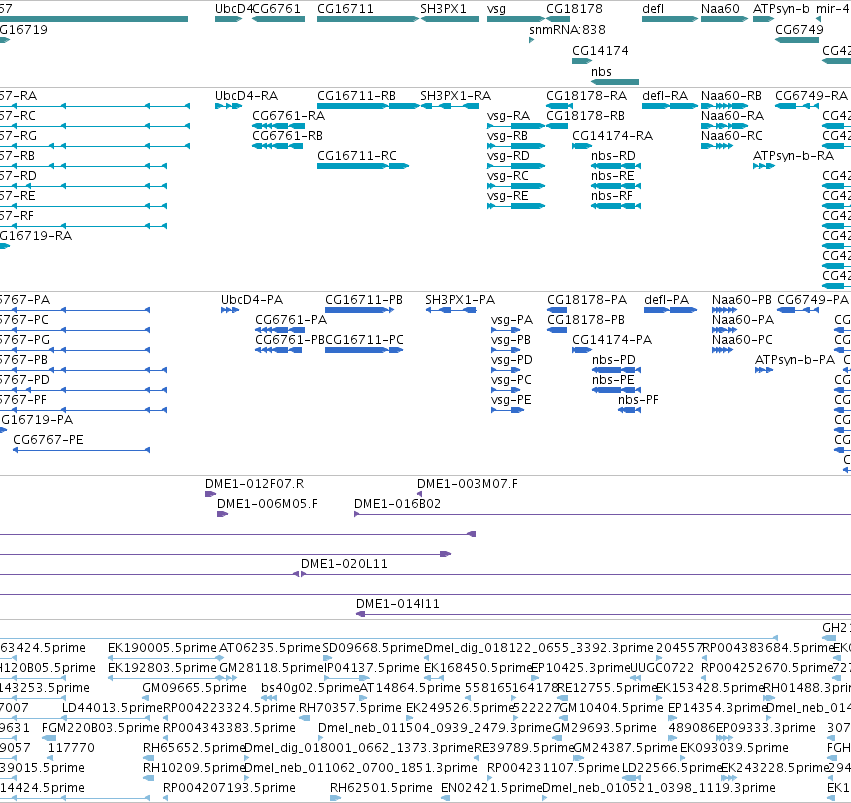Select the Naa60-RC transcript label

(x=732, y=136)
